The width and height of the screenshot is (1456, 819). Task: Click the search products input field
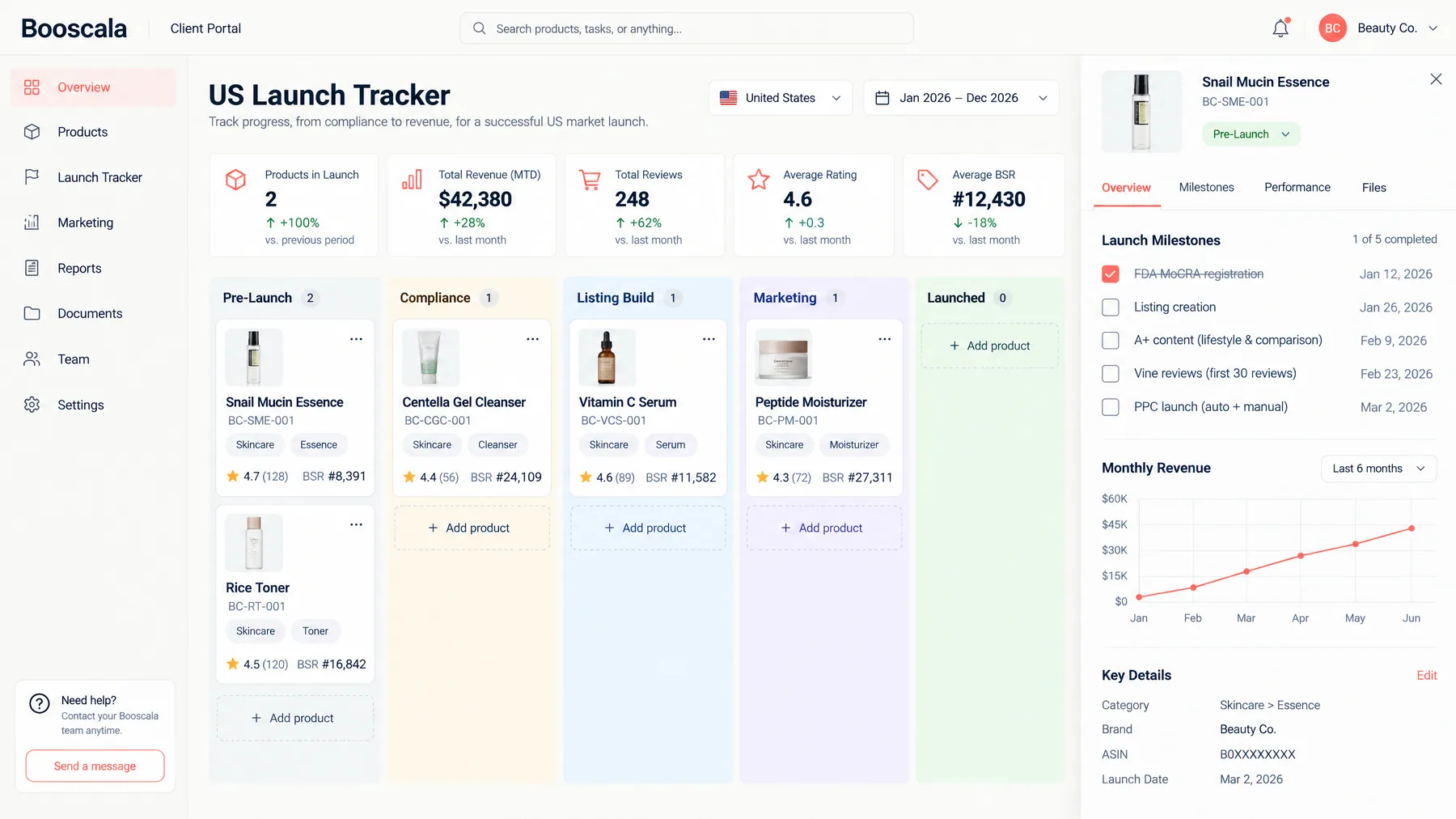[x=687, y=28]
